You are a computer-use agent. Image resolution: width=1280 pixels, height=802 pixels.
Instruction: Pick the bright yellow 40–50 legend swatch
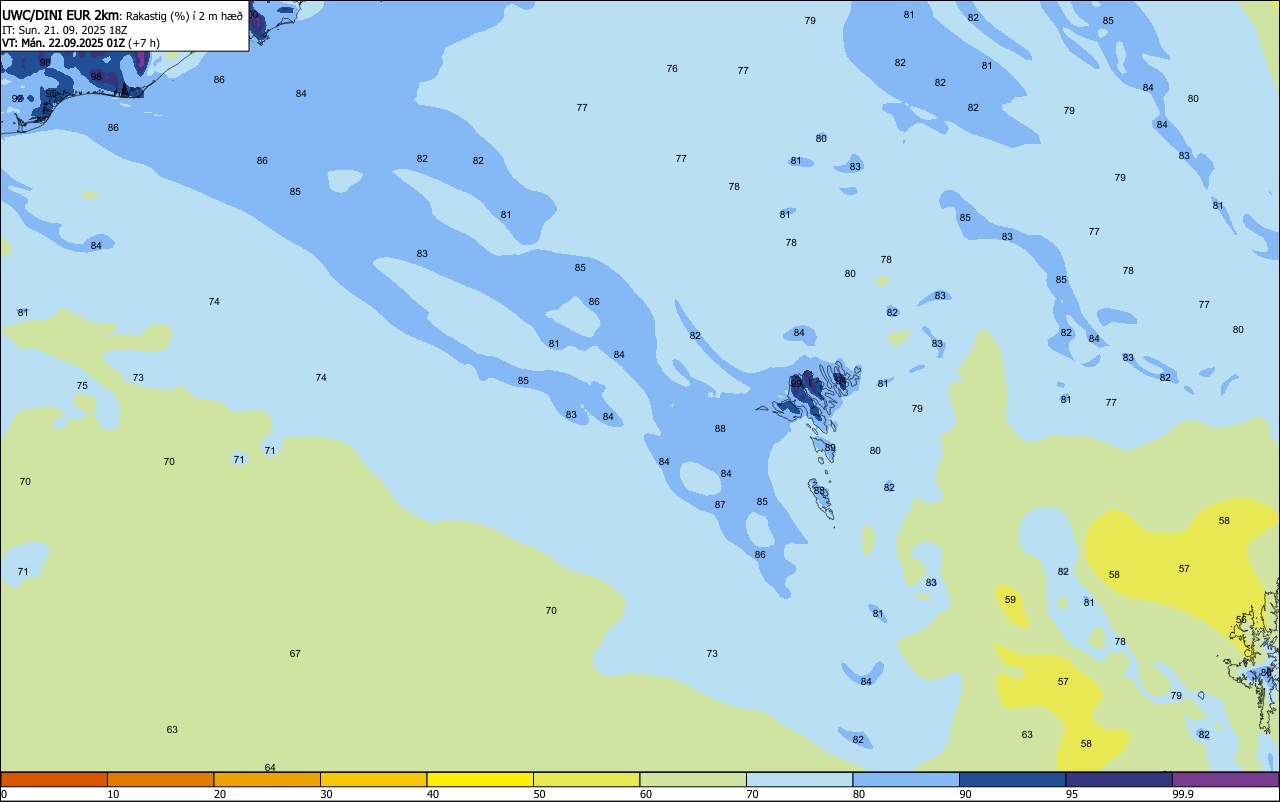tap(480, 779)
